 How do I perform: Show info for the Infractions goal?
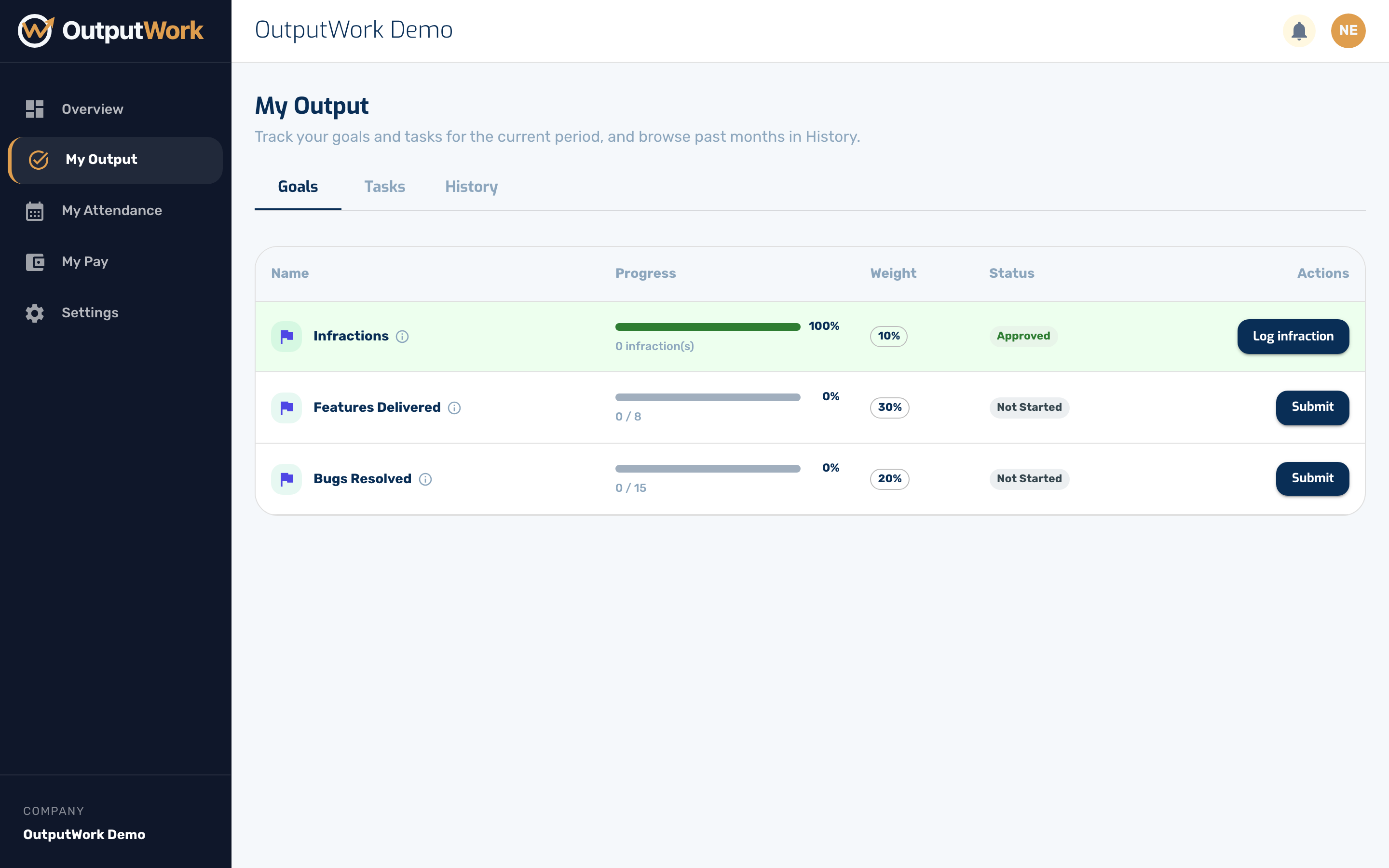[x=402, y=337]
